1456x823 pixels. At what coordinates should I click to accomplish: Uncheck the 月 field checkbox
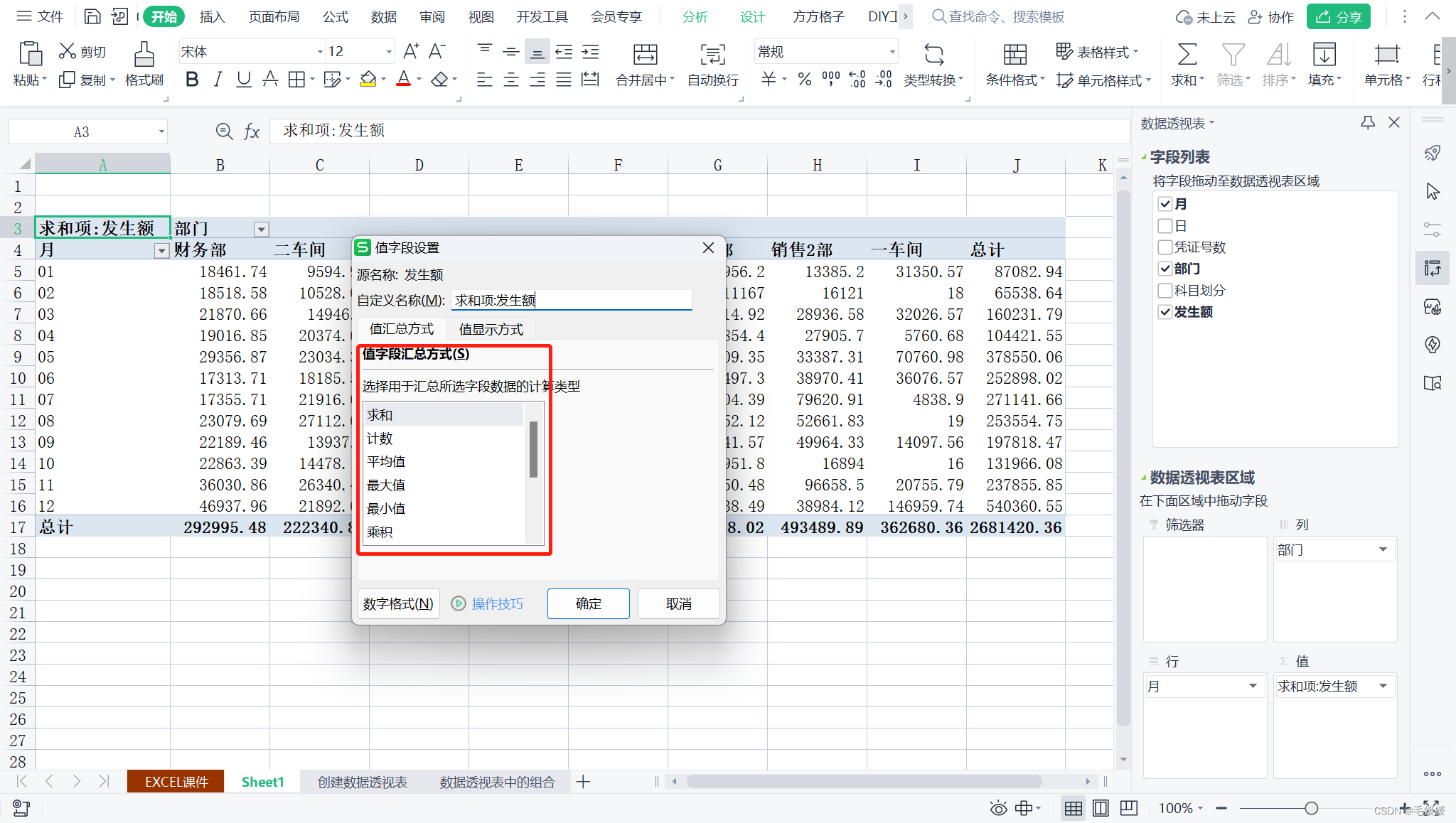point(1165,204)
